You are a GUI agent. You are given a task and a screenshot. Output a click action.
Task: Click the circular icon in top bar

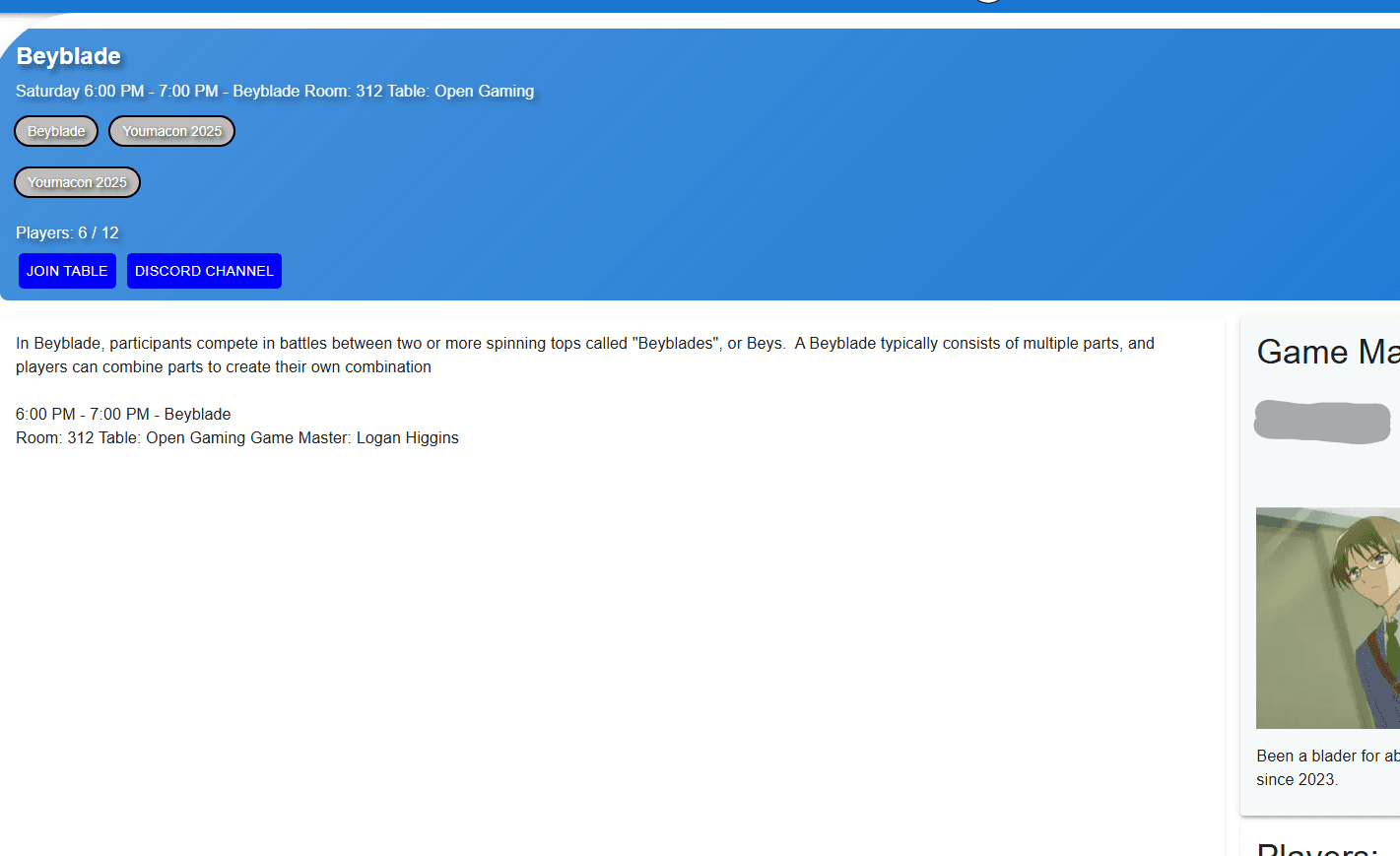pyautogui.click(x=988, y=2)
